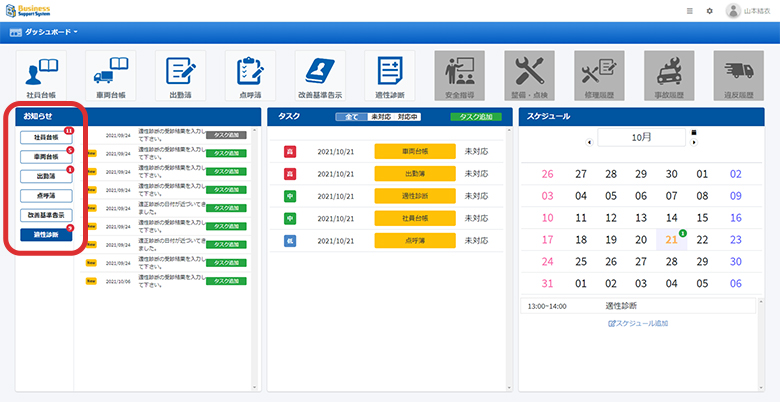Show 全て tasks filter
Screen dimensions: 780x402
pyautogui.click(x=351, y=117)
